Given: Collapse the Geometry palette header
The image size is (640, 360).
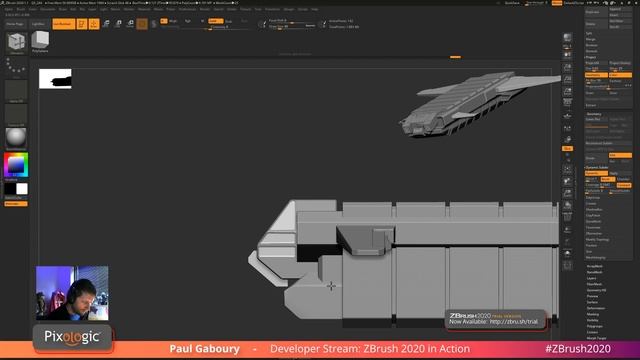Looking at the screenshot, I should click(594, 114).
